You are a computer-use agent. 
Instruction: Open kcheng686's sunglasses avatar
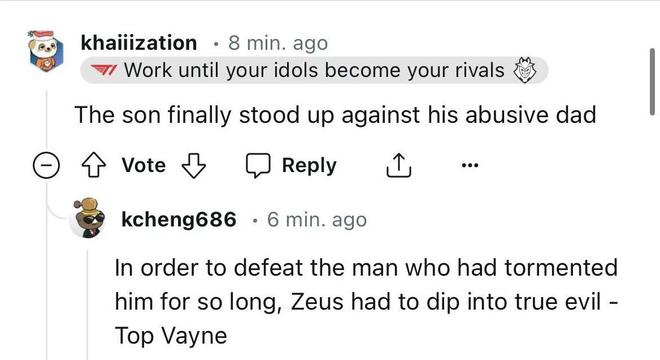(90, 218)
